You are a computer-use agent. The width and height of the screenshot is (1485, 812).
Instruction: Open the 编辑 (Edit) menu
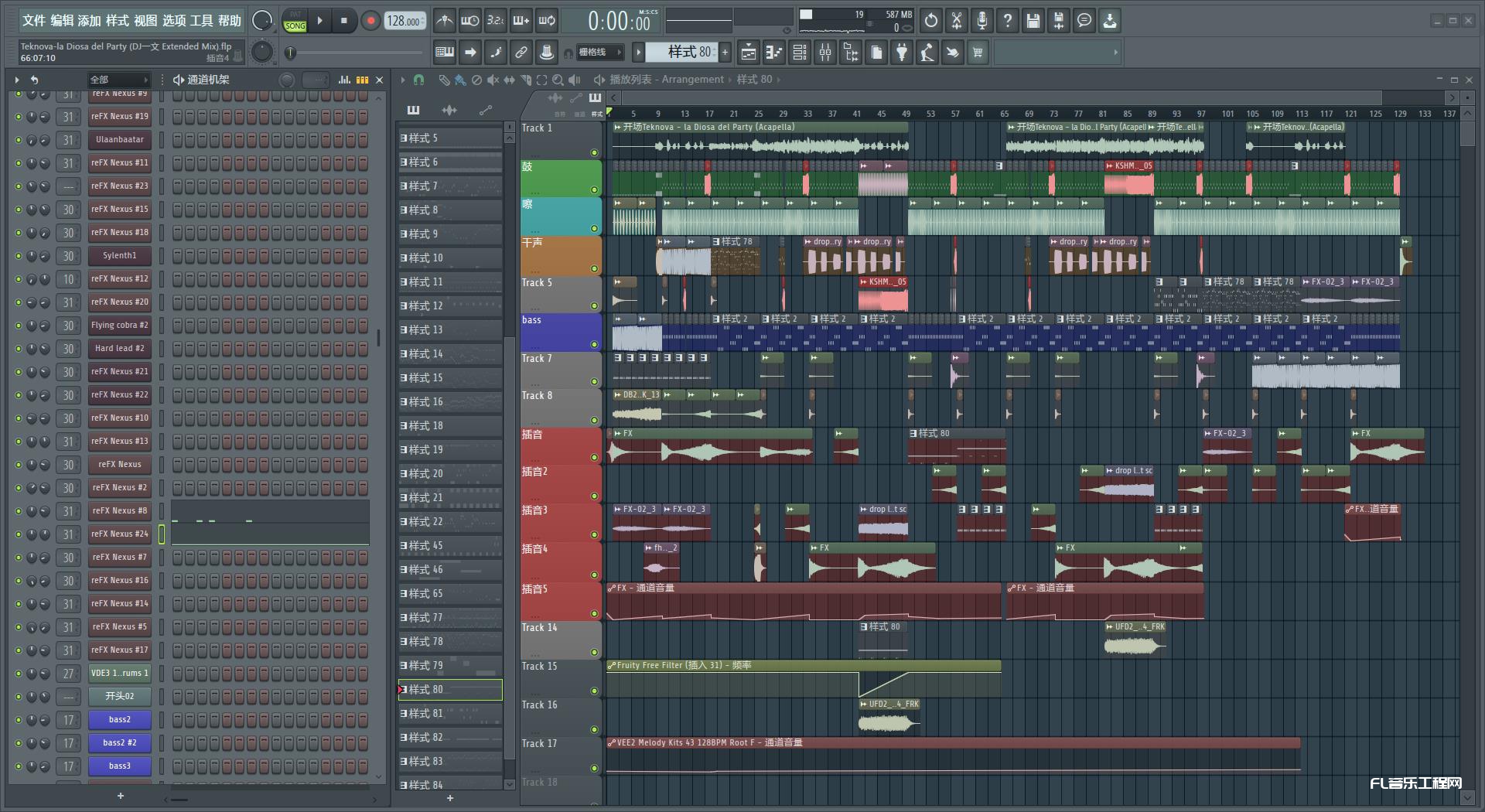pyautogui.click(x=62, y=21)
